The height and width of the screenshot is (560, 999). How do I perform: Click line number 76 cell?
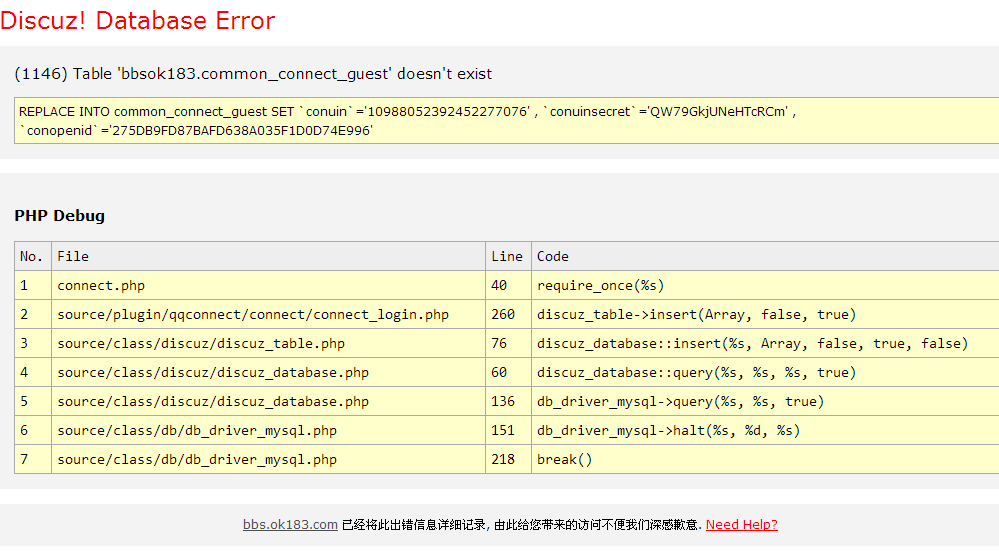point(508,343)
